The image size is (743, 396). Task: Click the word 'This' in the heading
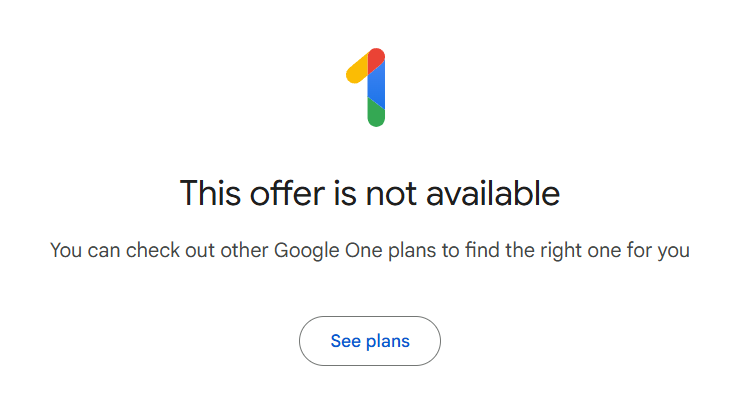tap(210, 193)
